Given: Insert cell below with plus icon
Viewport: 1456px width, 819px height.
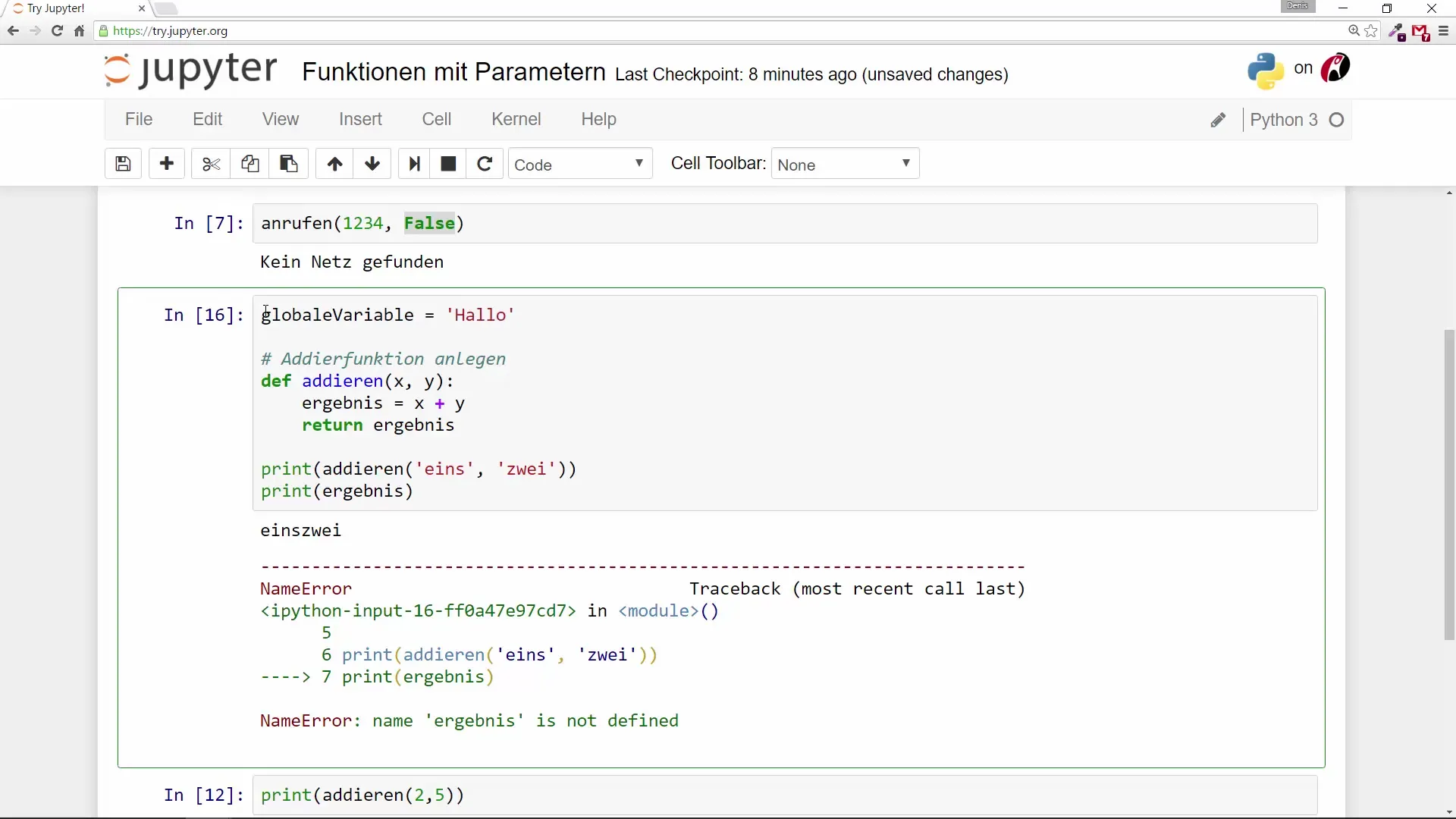Looking at the screenshot, I should pos(167,164).
